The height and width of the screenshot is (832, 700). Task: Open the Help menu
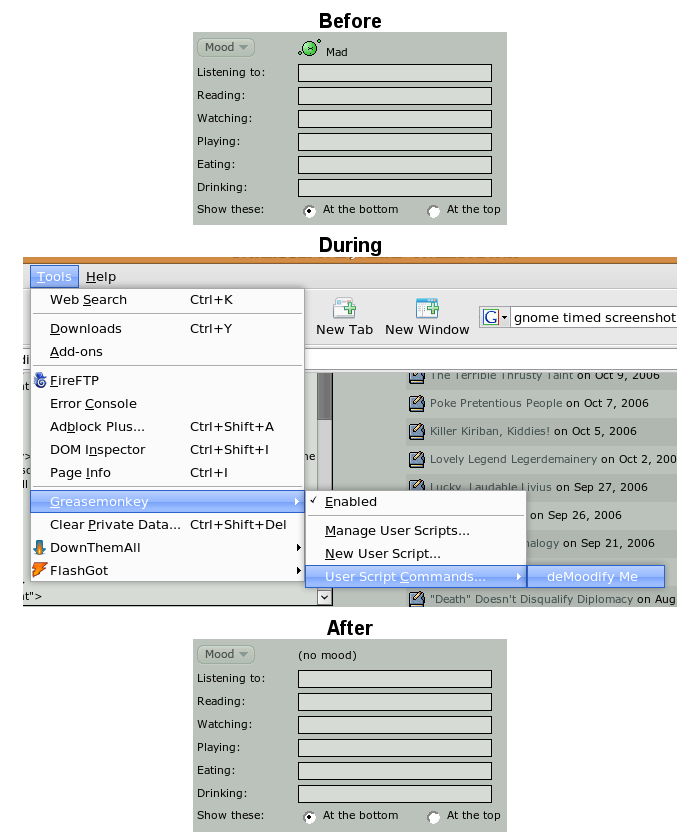101,276
